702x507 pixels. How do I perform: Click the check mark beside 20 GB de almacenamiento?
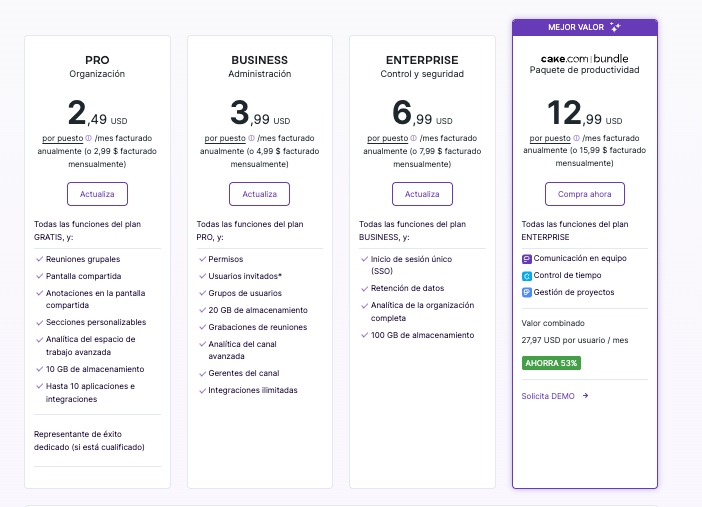tap(202, 310)
